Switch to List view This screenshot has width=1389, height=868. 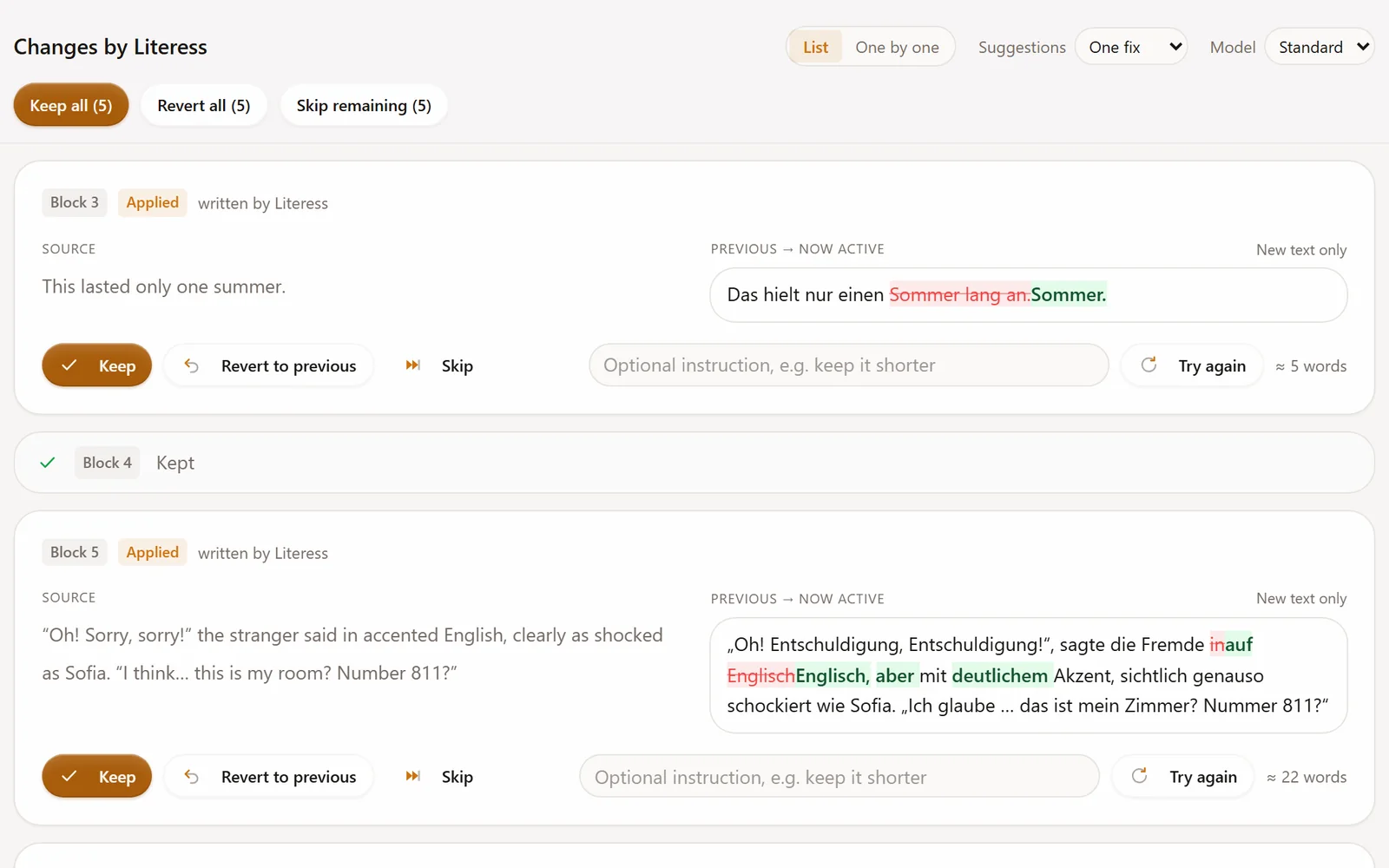(815, 47)
